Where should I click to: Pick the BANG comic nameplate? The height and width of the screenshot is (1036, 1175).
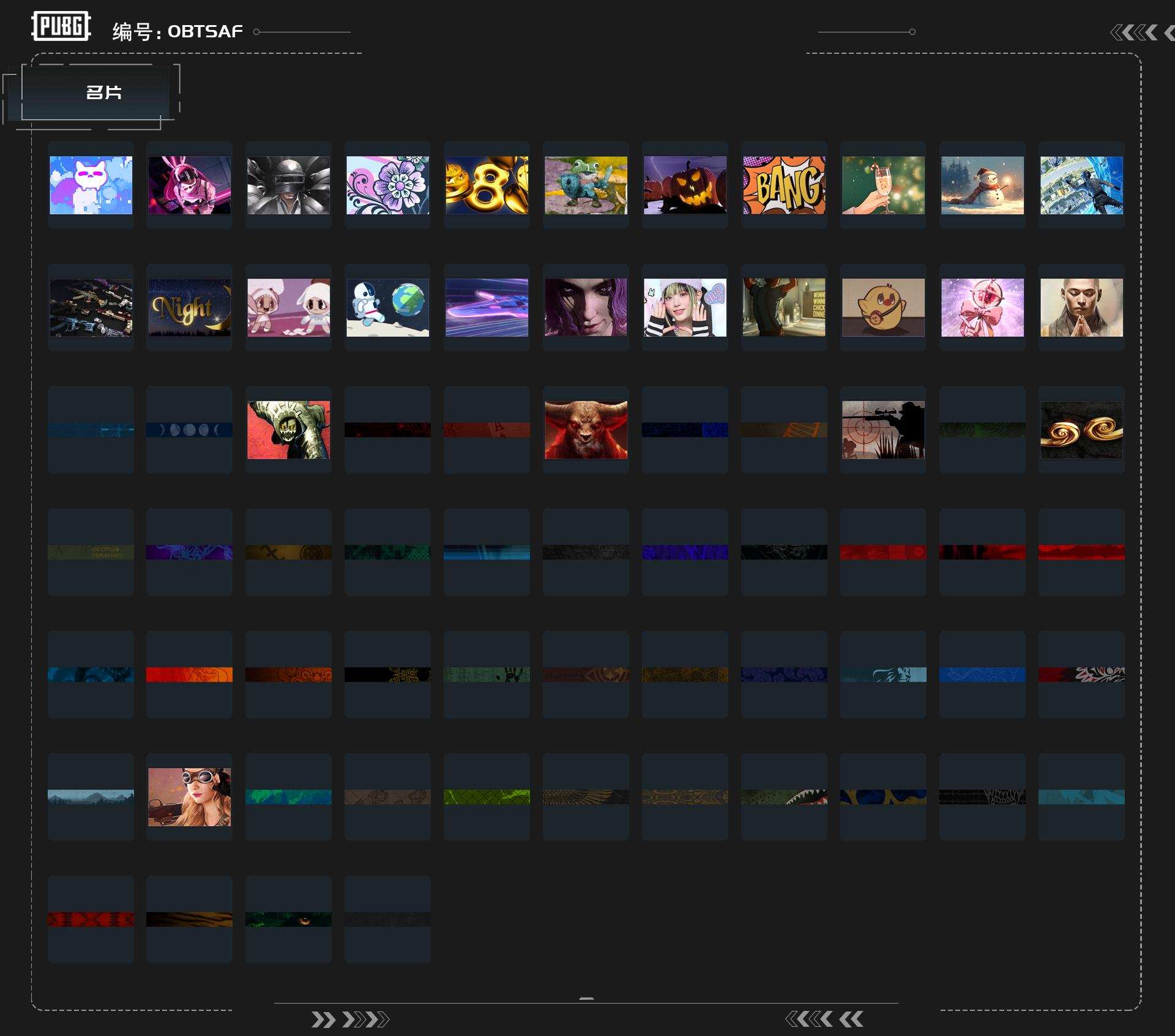(x=785, y=185)
